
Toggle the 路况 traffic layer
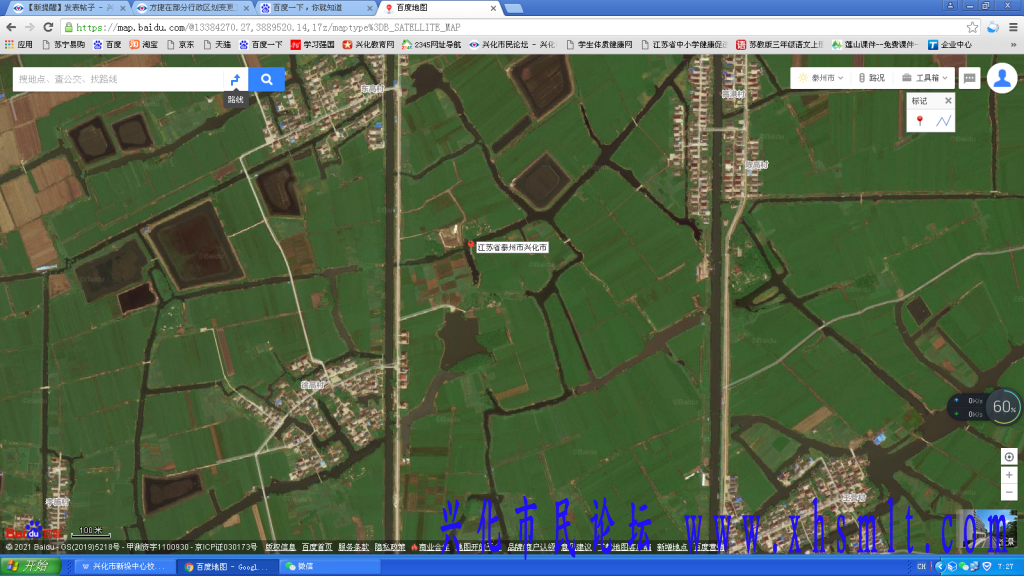point(872,78)
